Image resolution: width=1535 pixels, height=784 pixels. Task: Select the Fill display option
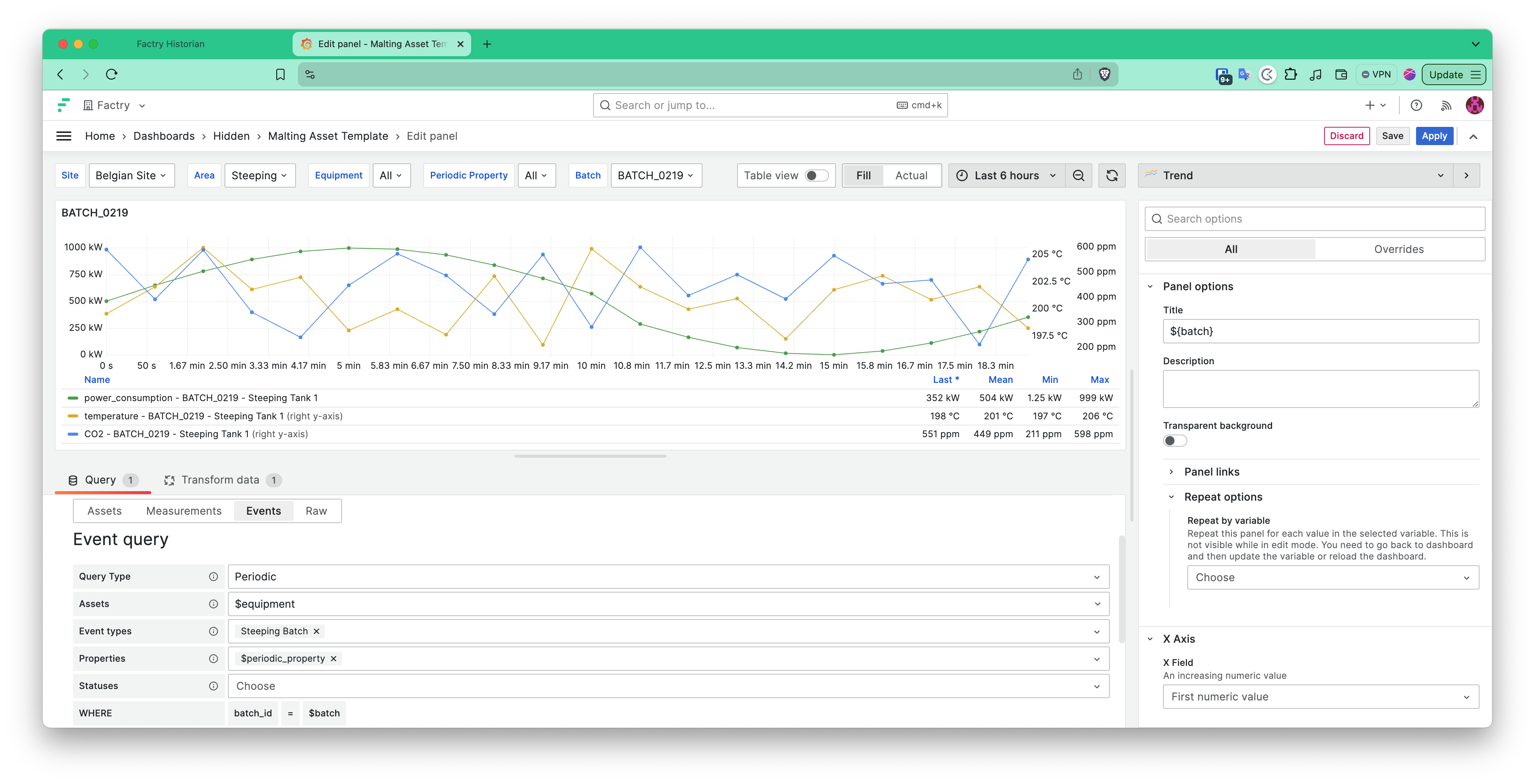[x=863, y=175]
